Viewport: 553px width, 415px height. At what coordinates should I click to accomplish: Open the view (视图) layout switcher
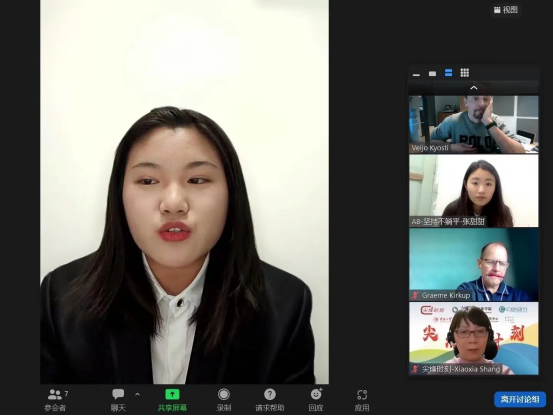pyautogui.click(x=506, y=10)
